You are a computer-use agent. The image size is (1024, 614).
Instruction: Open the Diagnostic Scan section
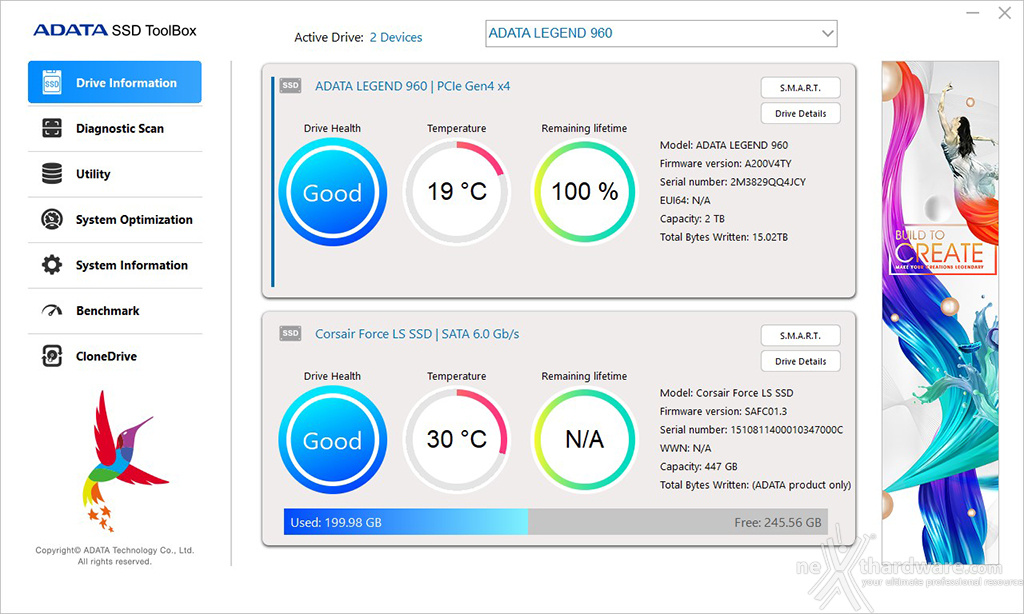(x=115, y=129)
